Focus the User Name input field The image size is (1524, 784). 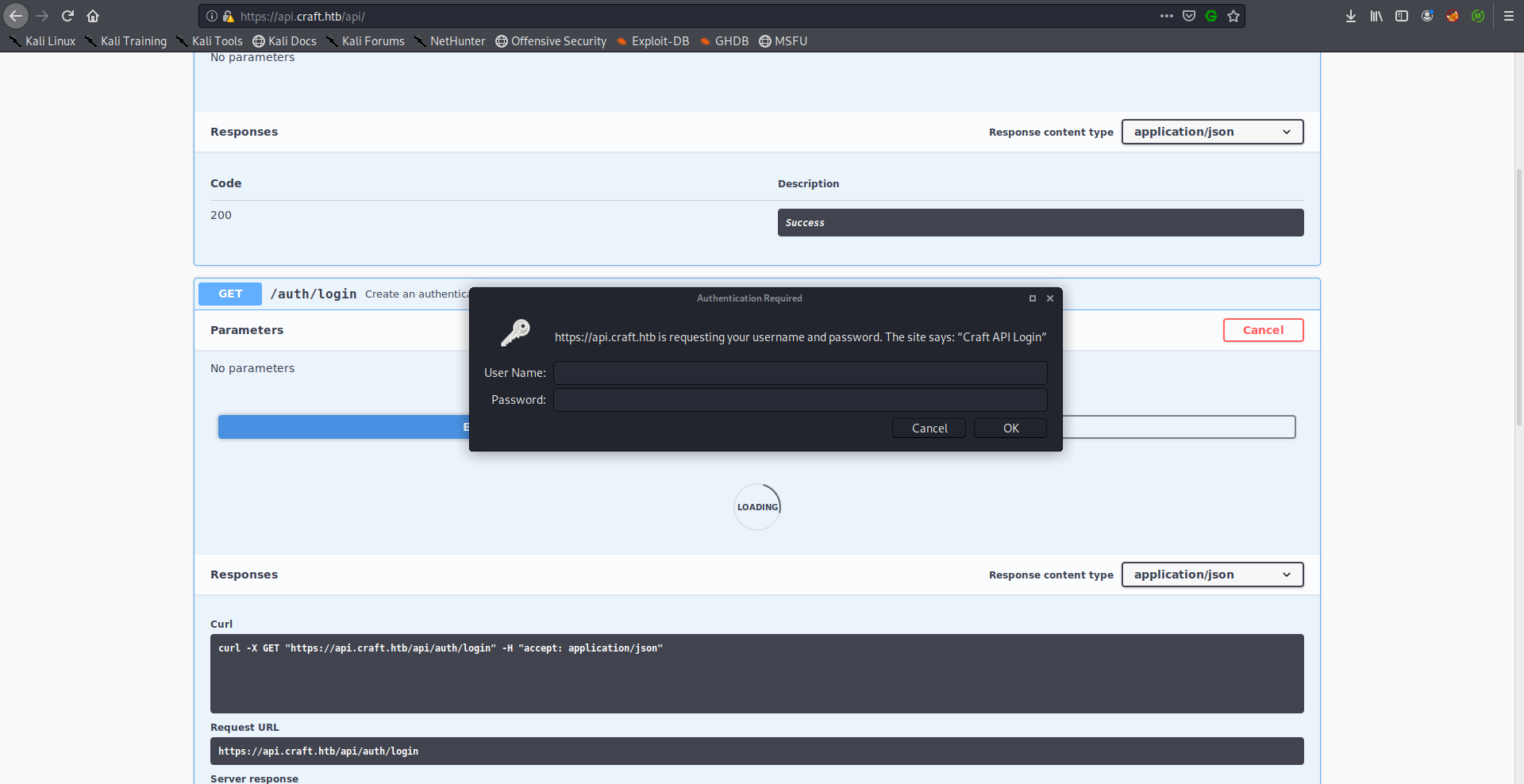coord(800,373)
